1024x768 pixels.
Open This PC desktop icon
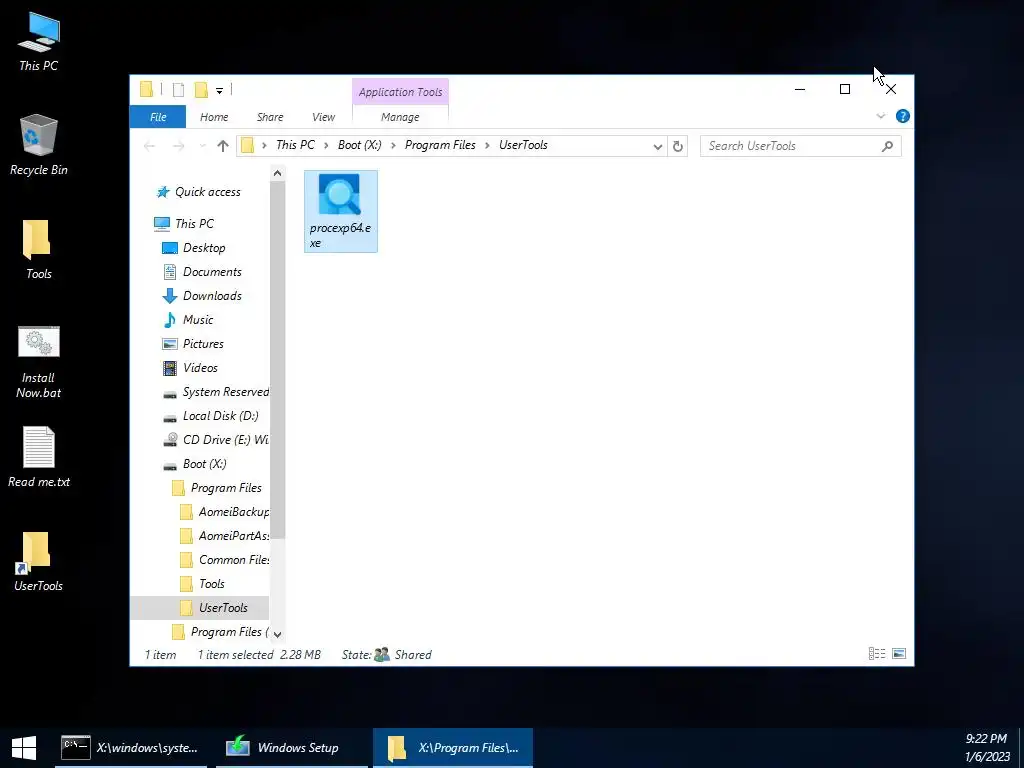(x=39, y=42)
